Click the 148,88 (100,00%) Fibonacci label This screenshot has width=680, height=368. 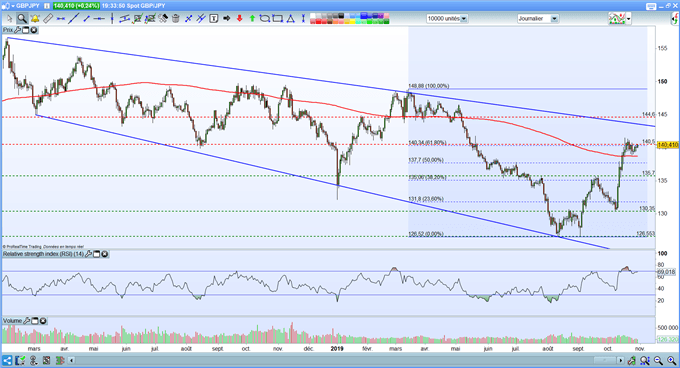pyautogui.click(x=429, y=86)
